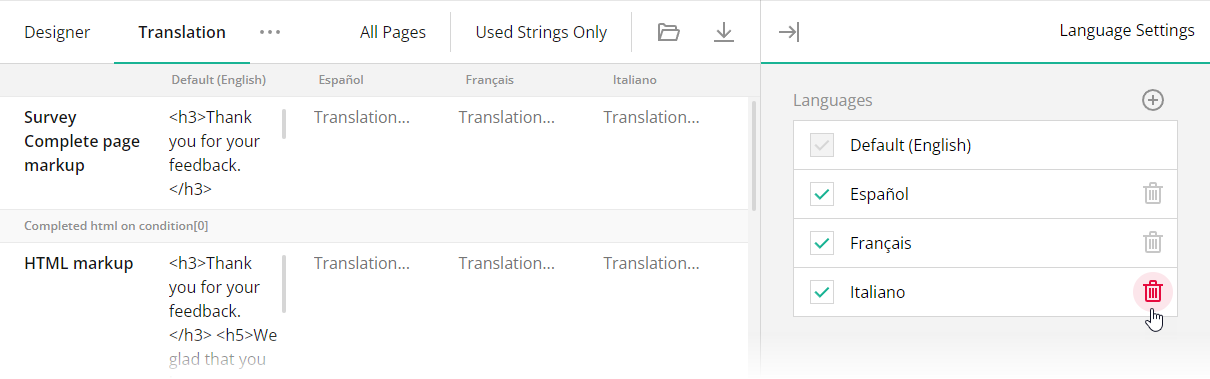Viewport: 1210px width, 379px height.
Task: Export translations with the download icon
Action: pos(724,32)
